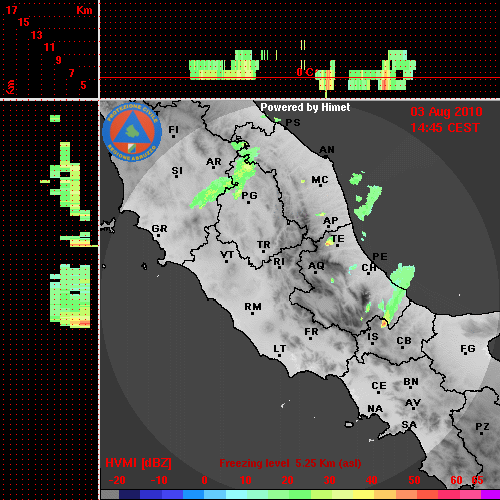
Task: Click the red-core radar echo beside TE
Action: coord(330,241)
